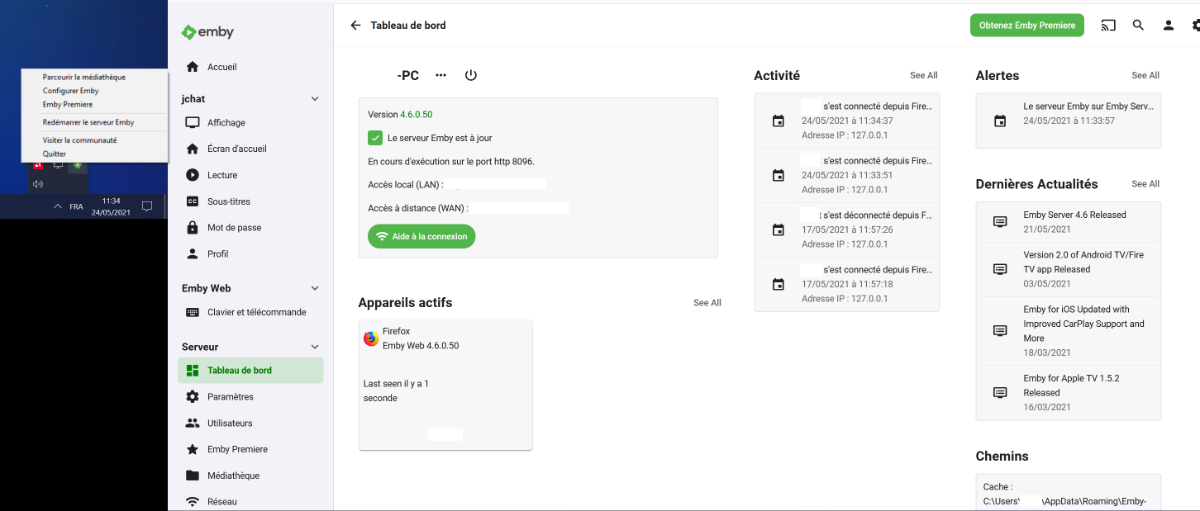
Task: Click See All next to Activité
Action: [923, 75]
